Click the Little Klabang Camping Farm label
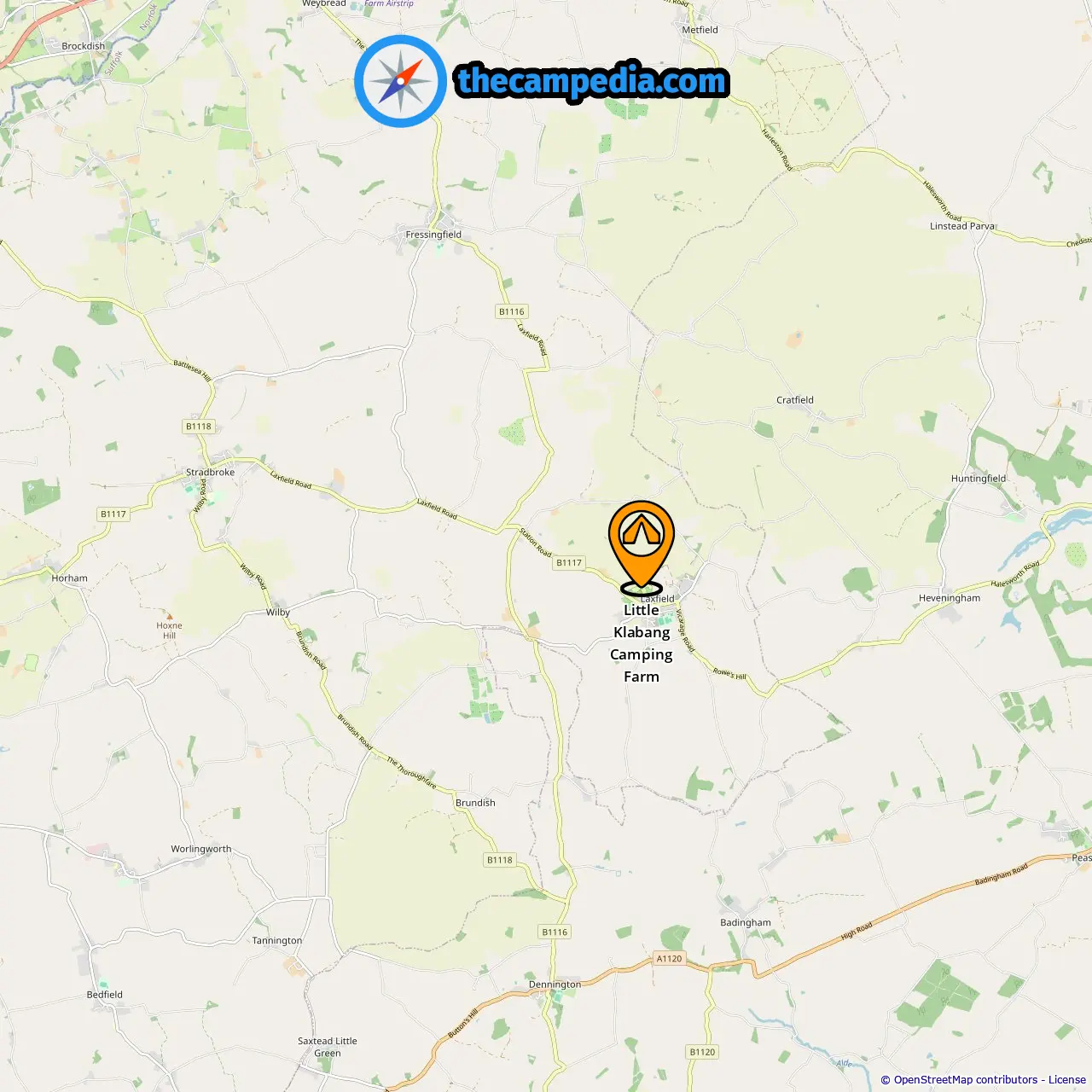 642,643
